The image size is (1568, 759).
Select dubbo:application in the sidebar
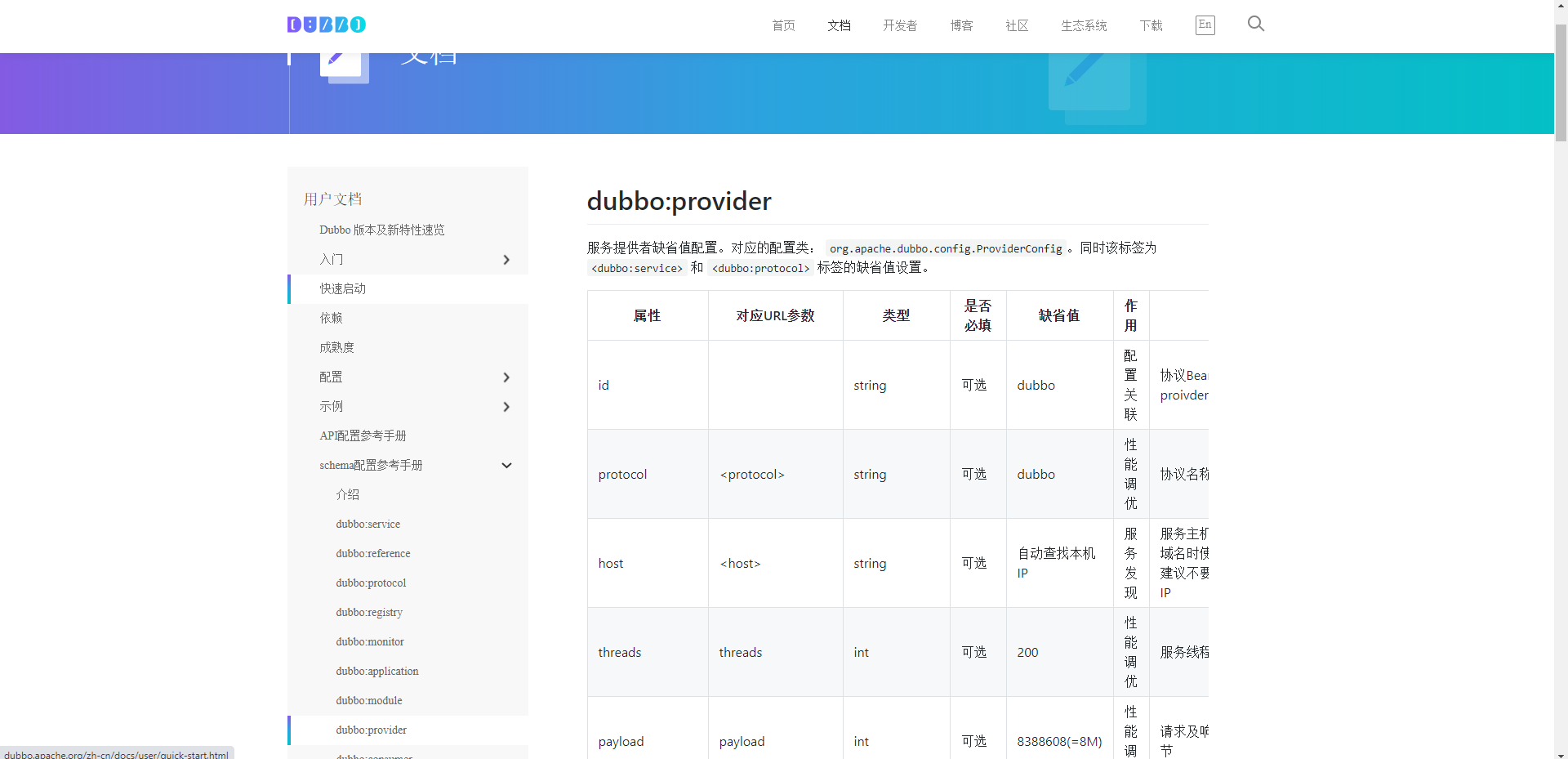[376, 672]
